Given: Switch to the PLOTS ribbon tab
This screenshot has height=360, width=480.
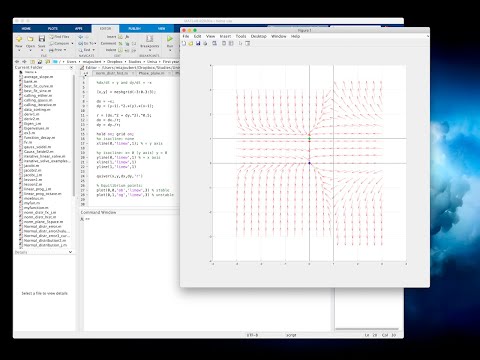Looking at the screenshot, I should 53,29.
